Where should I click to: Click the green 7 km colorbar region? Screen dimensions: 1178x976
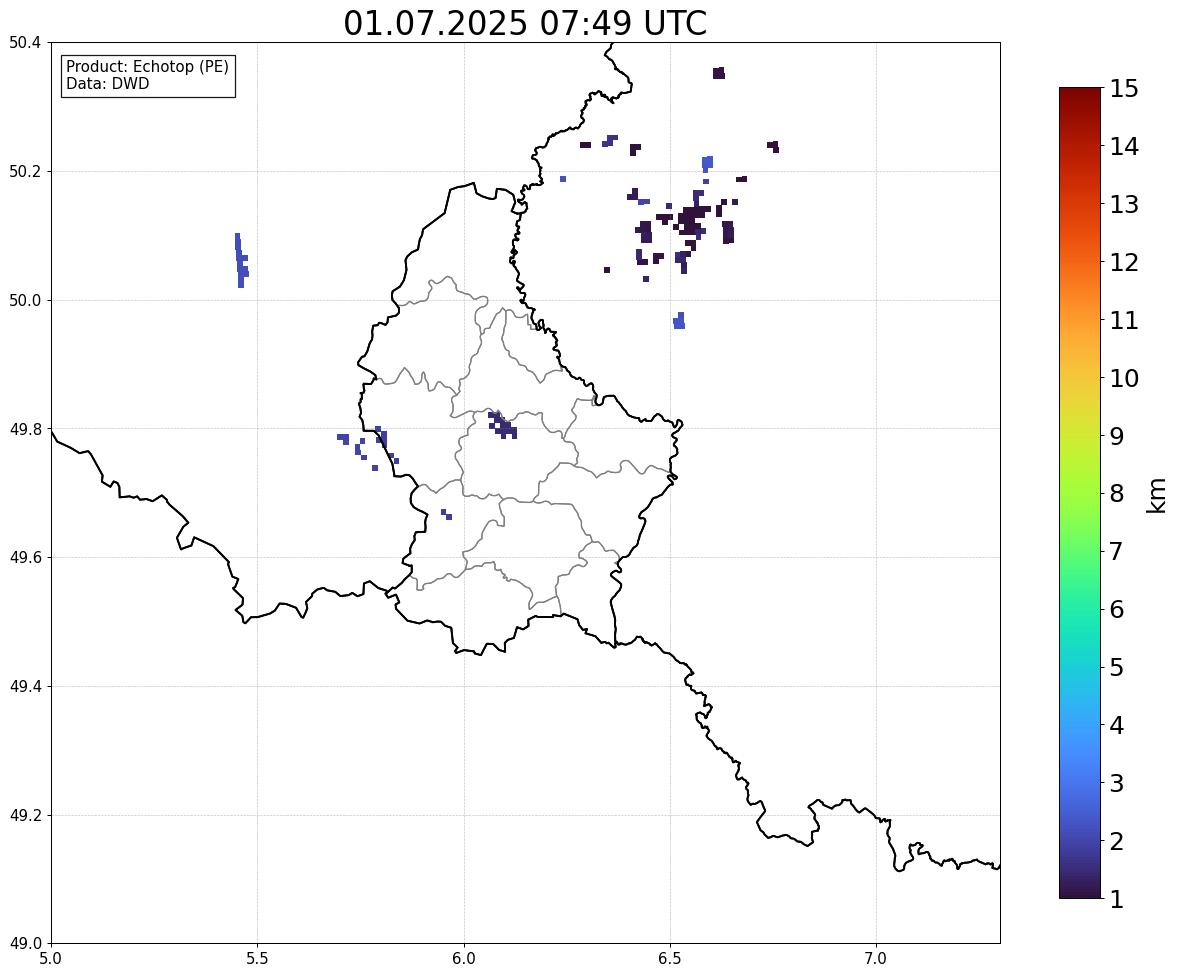point(1080,551)
